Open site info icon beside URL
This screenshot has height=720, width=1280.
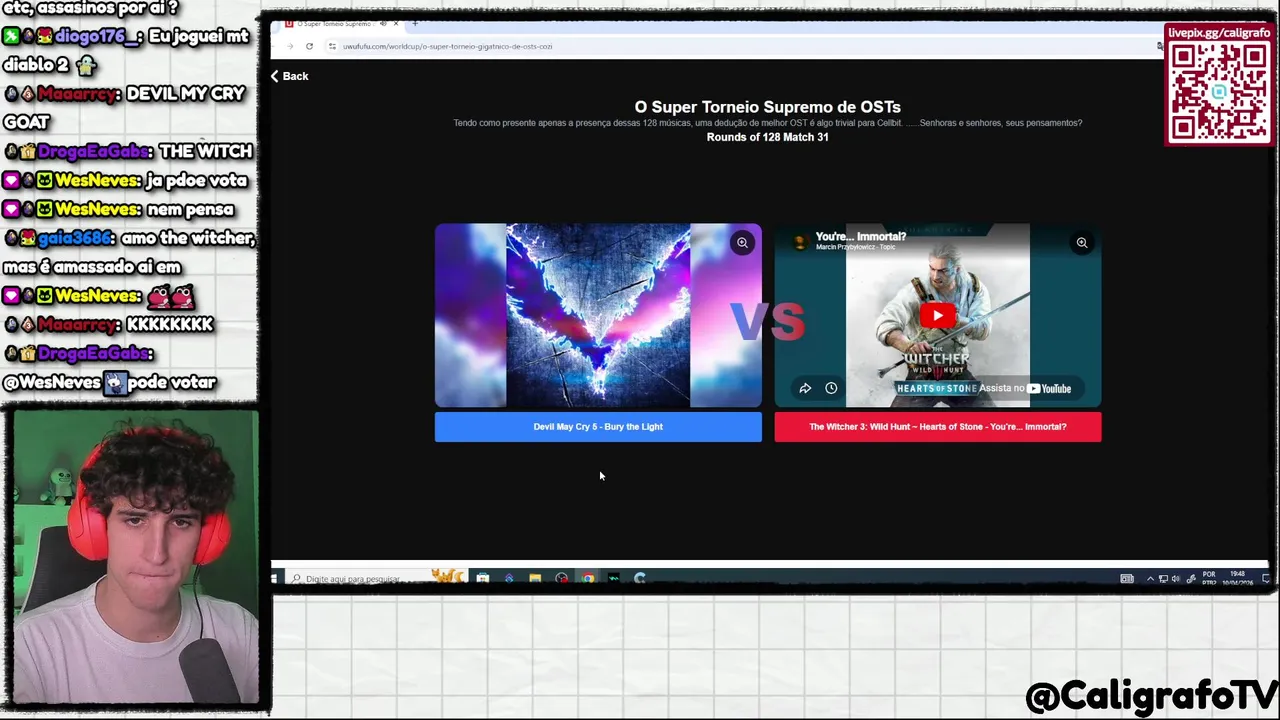tap(332, 46)
